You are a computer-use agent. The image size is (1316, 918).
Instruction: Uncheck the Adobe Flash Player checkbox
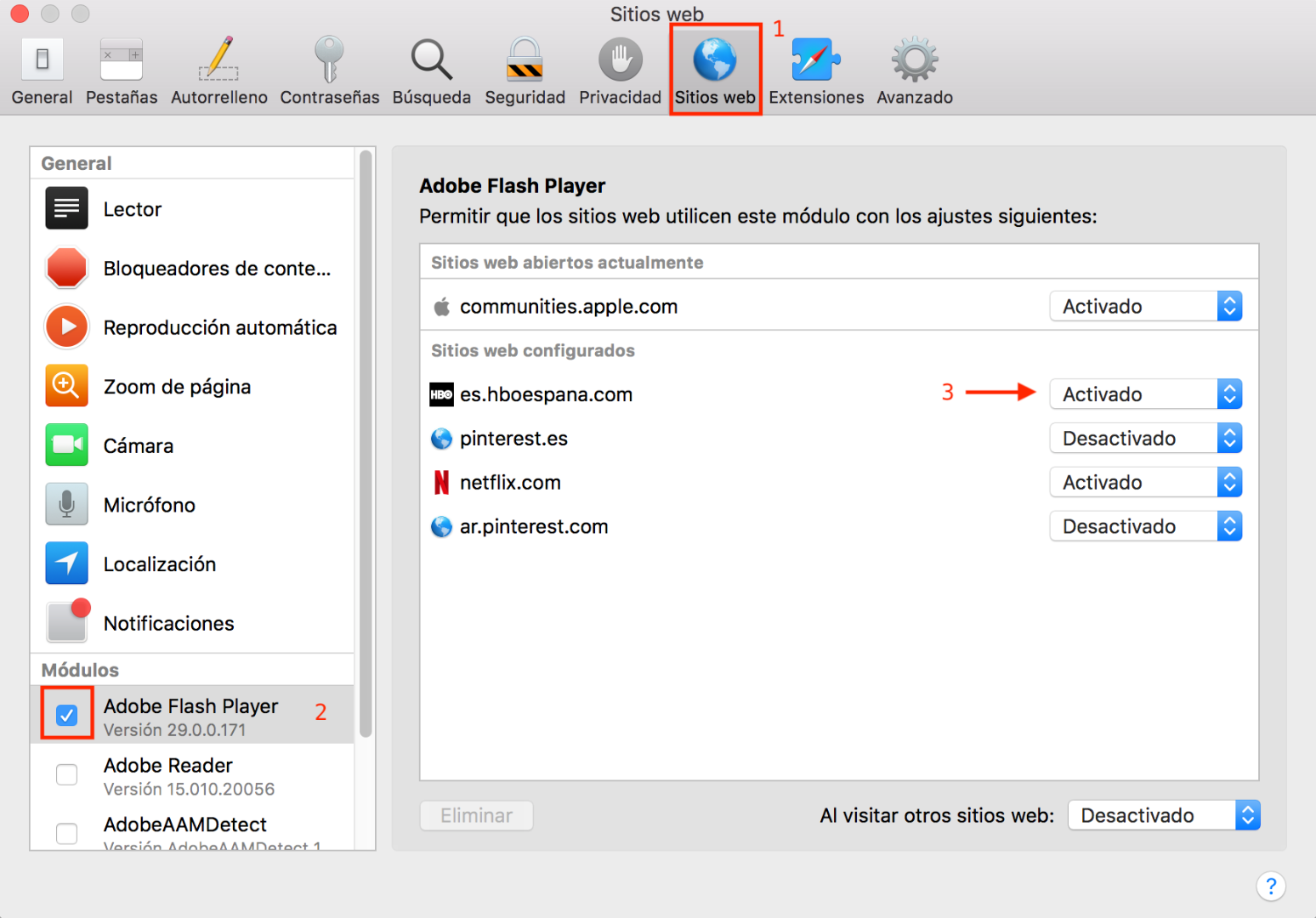[67, 716]
